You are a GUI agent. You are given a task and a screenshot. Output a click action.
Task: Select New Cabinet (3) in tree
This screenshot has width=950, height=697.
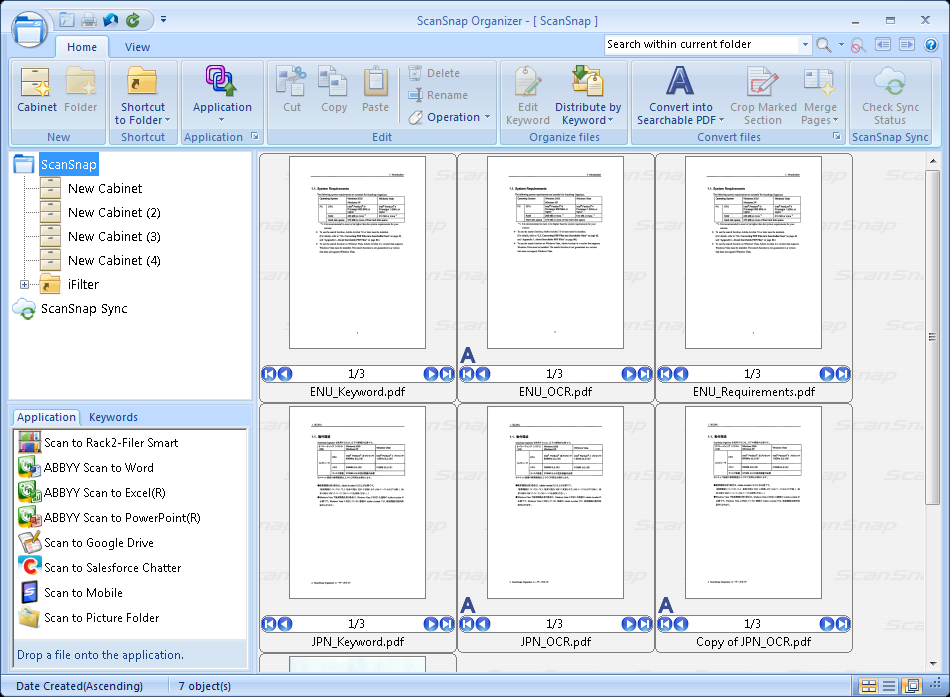click(114, 237)
